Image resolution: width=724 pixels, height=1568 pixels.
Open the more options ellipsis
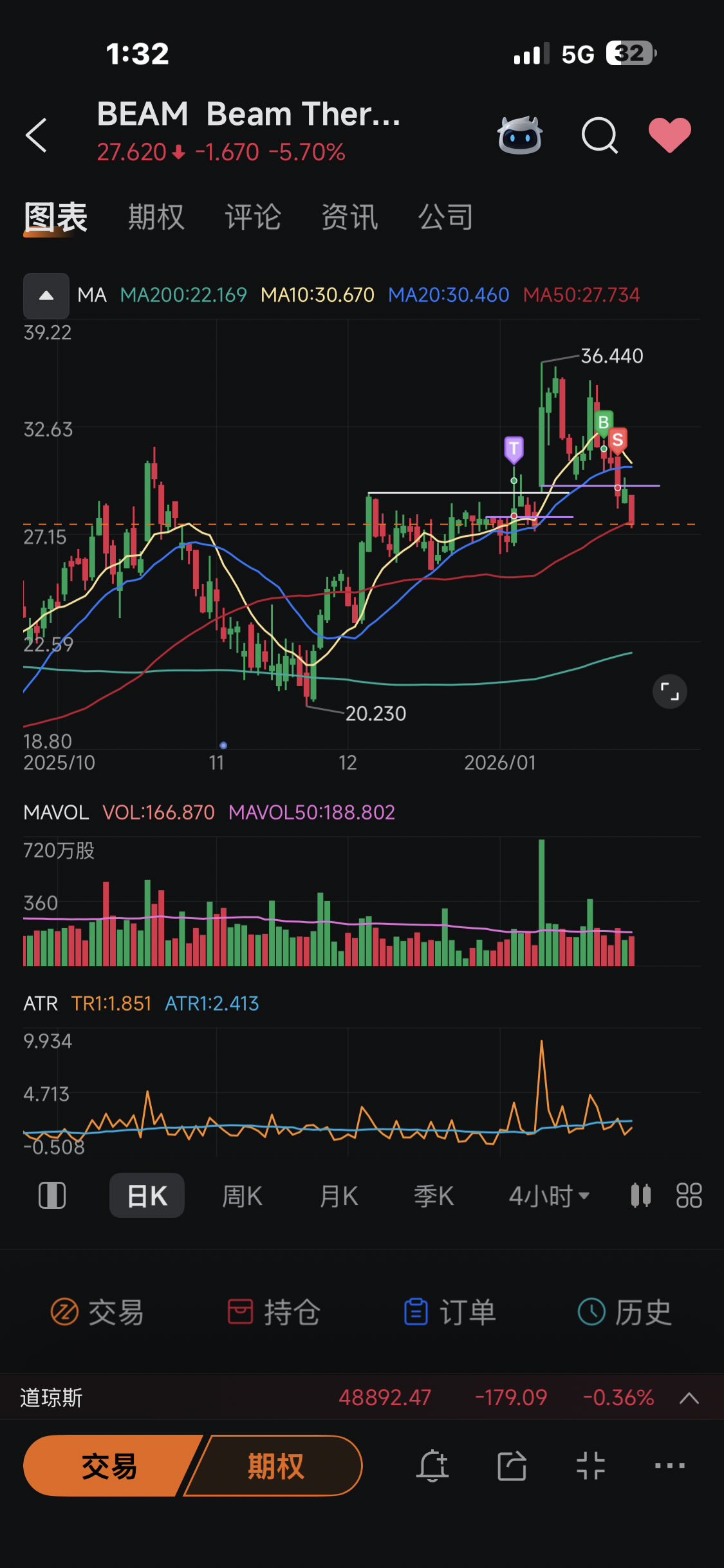[669, 1466]
